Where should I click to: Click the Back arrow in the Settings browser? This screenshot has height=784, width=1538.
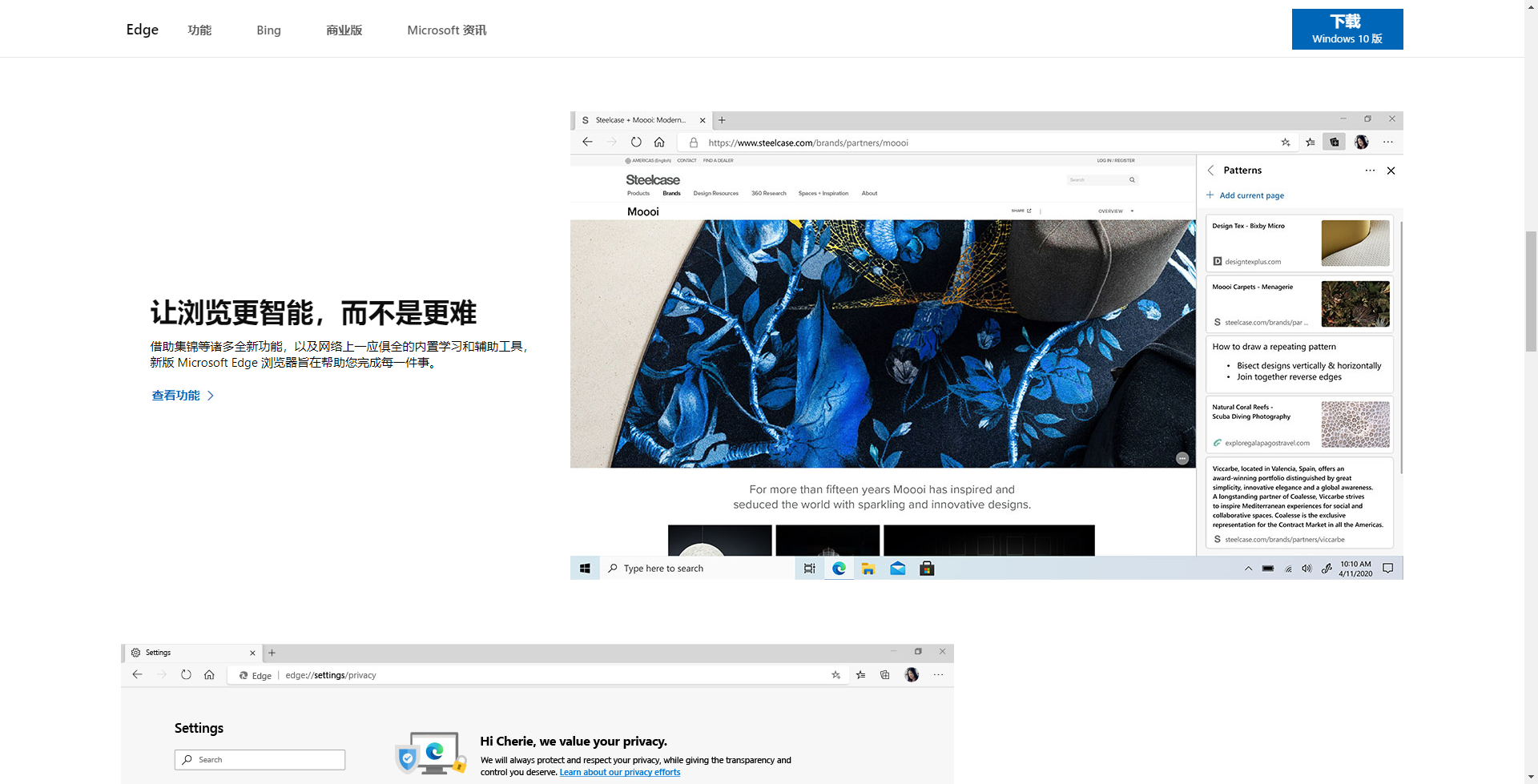[137, 674]
